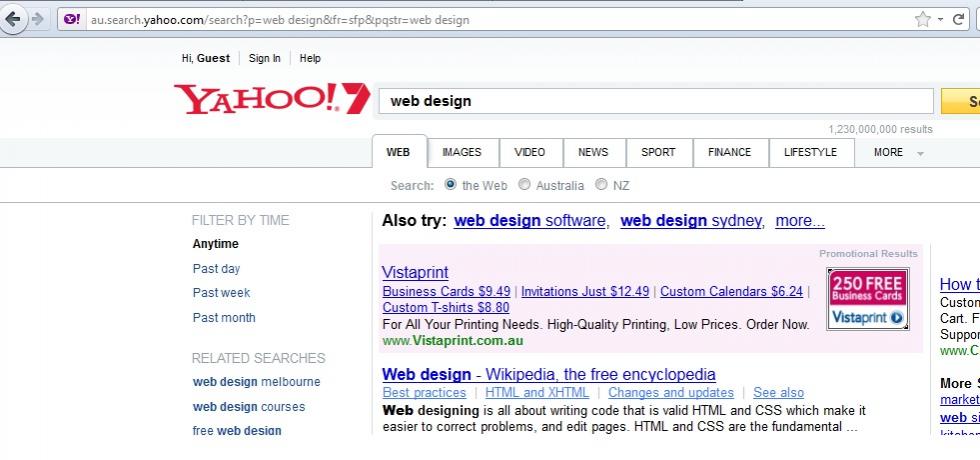The height and width of the screenshot is (460, 980).
Task: Switch to the LIFESTYLE tab
Action: coord(811,152)
